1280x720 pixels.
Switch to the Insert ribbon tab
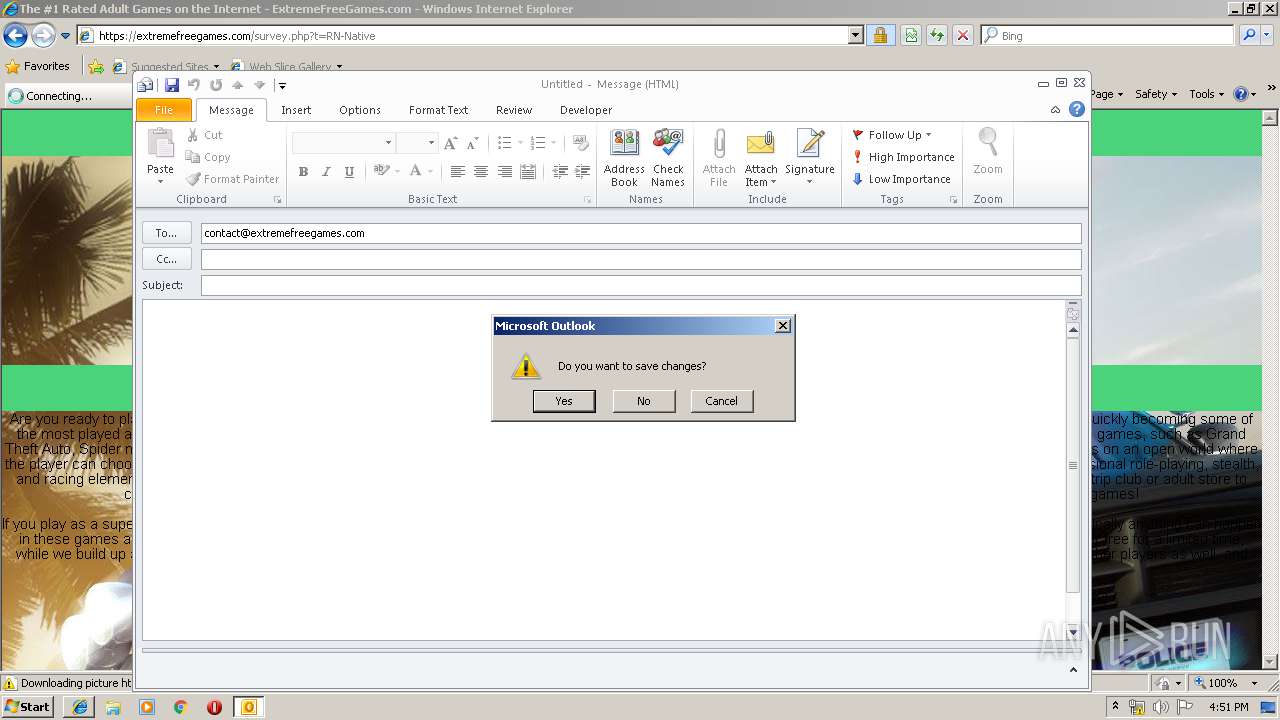296,110
